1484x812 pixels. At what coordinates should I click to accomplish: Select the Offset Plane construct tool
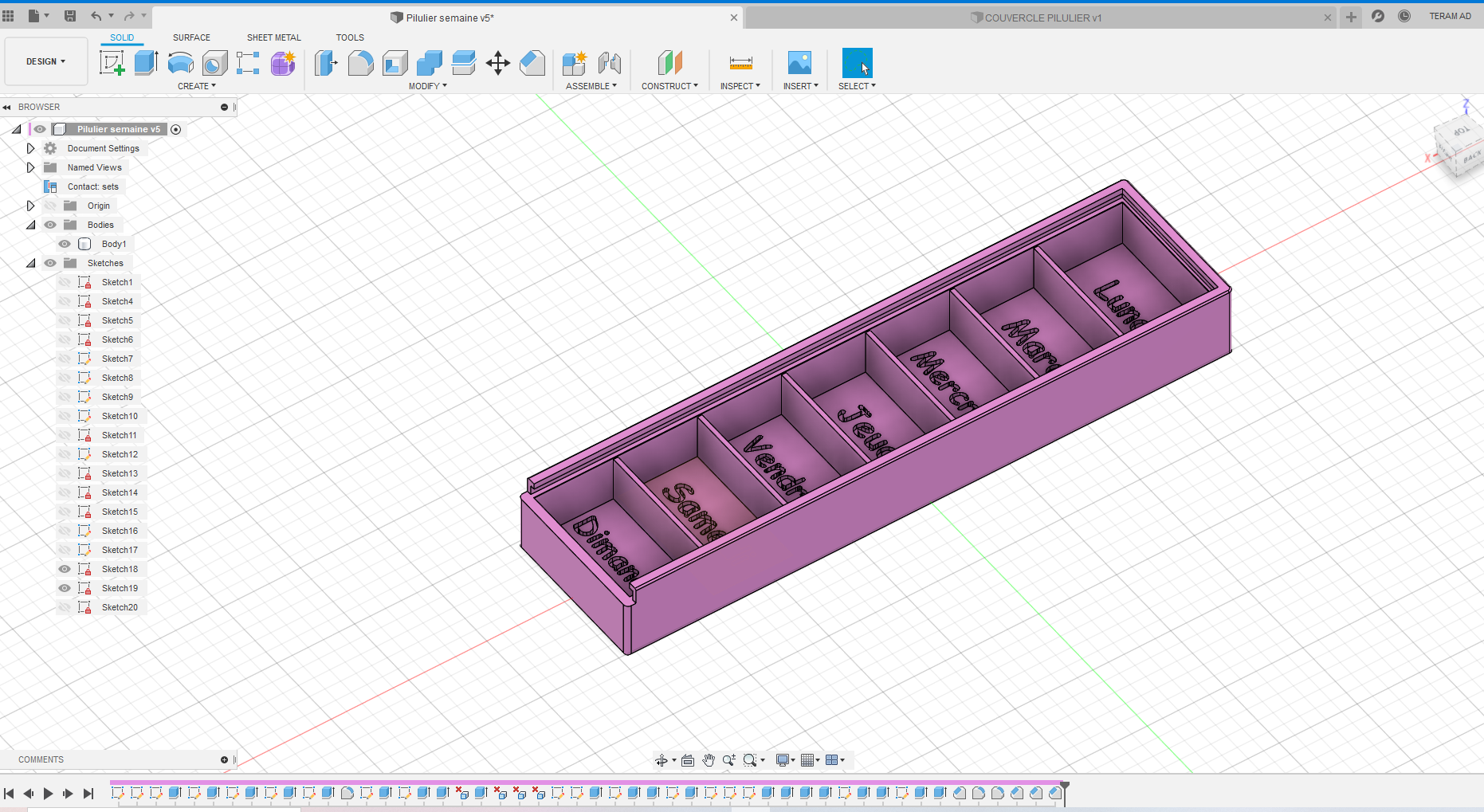(669, 63)
